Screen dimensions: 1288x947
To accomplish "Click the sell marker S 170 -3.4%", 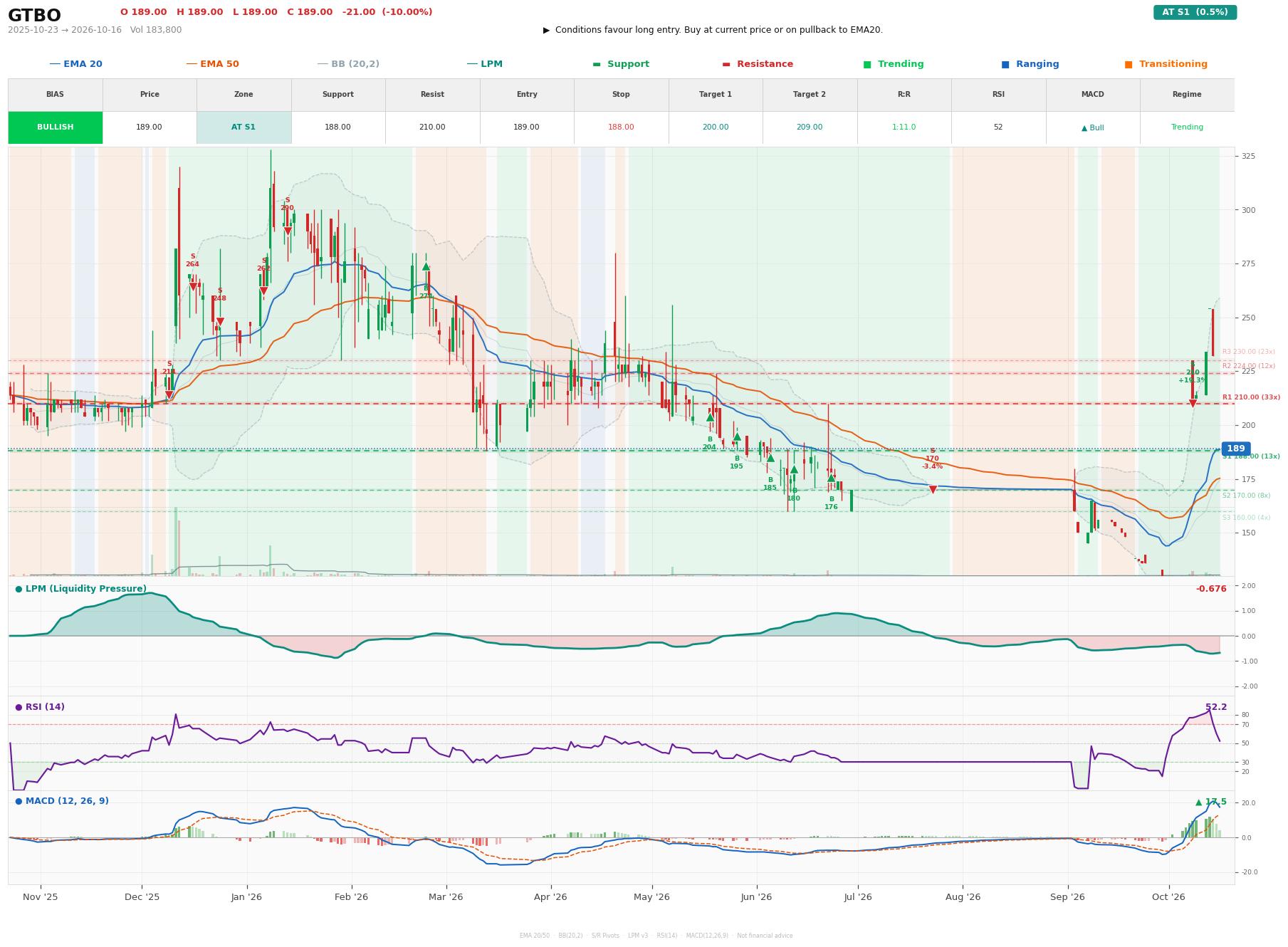I will click(x=933, y=490).
